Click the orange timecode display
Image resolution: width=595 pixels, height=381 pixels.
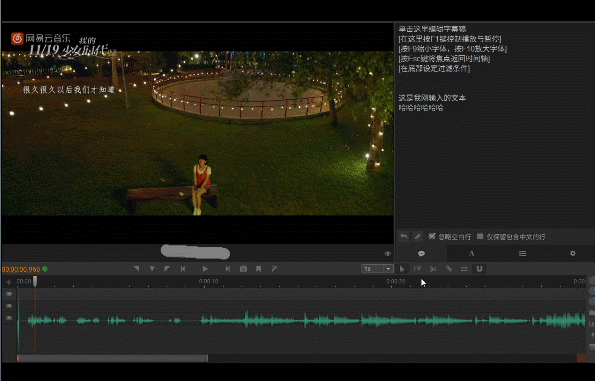21,269
